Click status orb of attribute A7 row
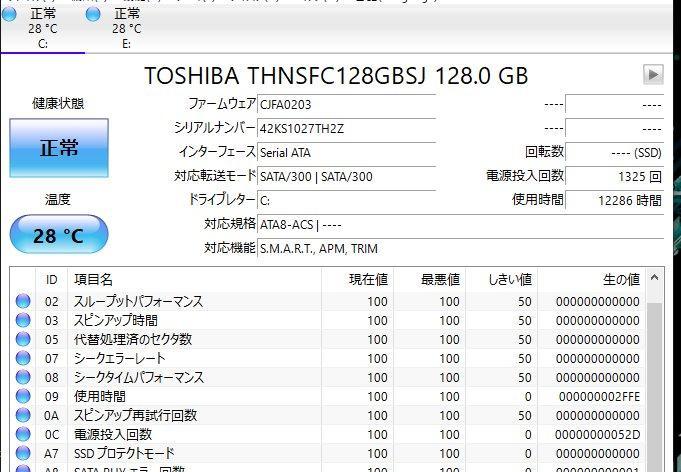This screenshot has height=472, width=681. pos(23,453)
